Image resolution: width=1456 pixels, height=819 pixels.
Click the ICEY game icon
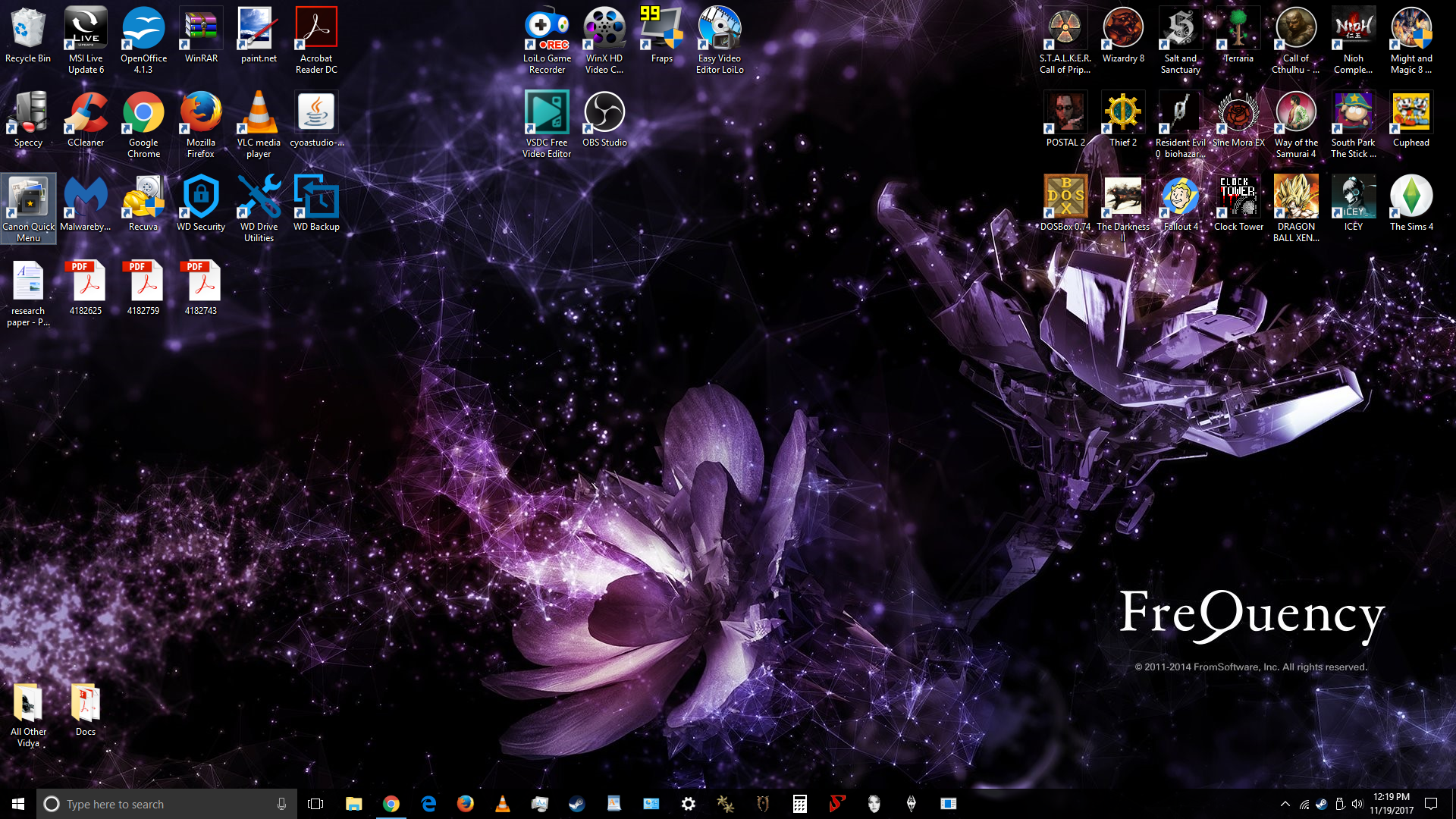[1354, 204]
